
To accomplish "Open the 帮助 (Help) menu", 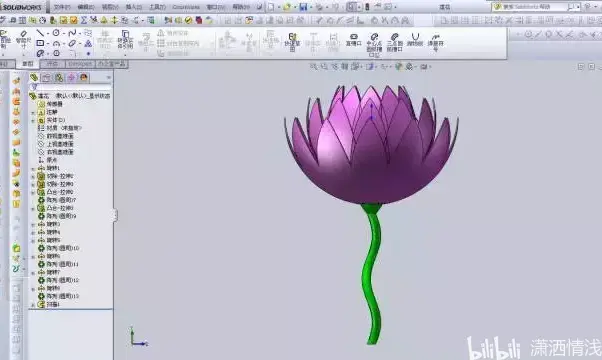I will click(x=241, y=7).
